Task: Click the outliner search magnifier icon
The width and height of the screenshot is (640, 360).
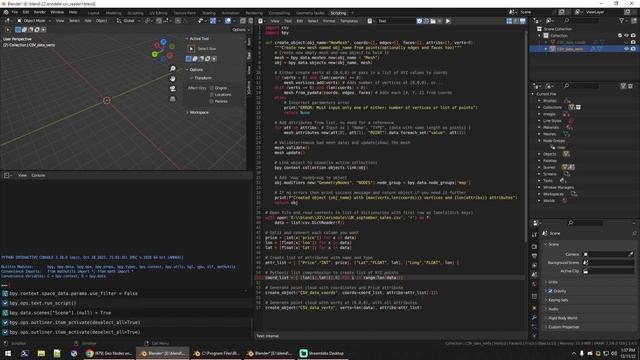Action: (x=567, y=20)
